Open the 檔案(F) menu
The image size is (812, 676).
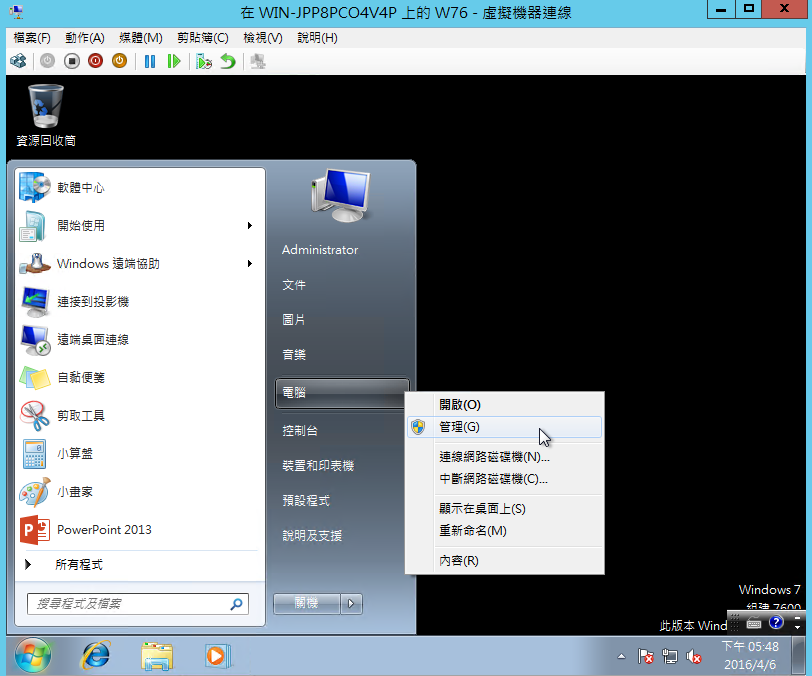pyautogui.click(x=32, y=38)
